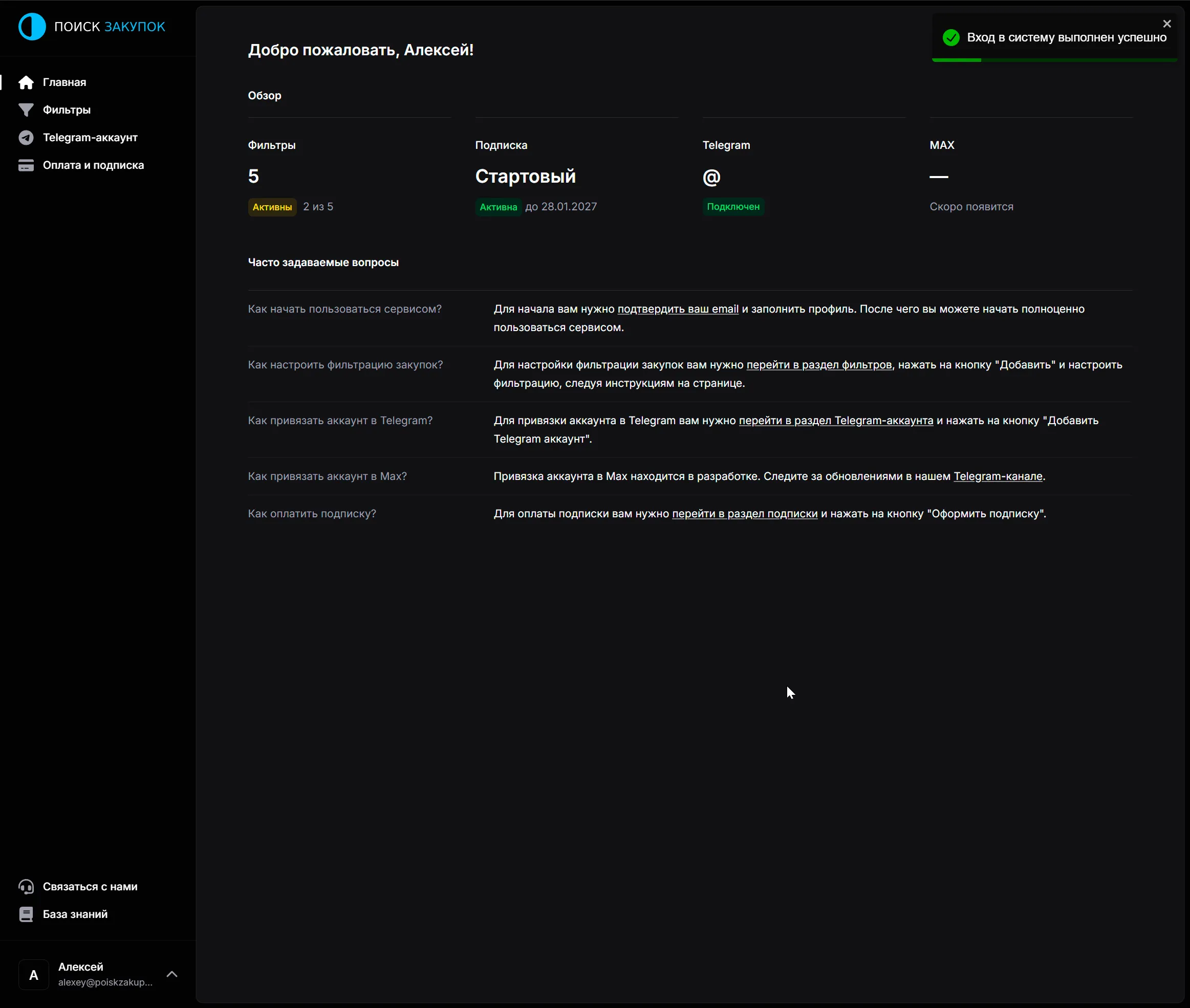Click the funnel icon for Фильтры
Image resolution: width=1190 pixels, height=1008 pixels.
point(26,109)
